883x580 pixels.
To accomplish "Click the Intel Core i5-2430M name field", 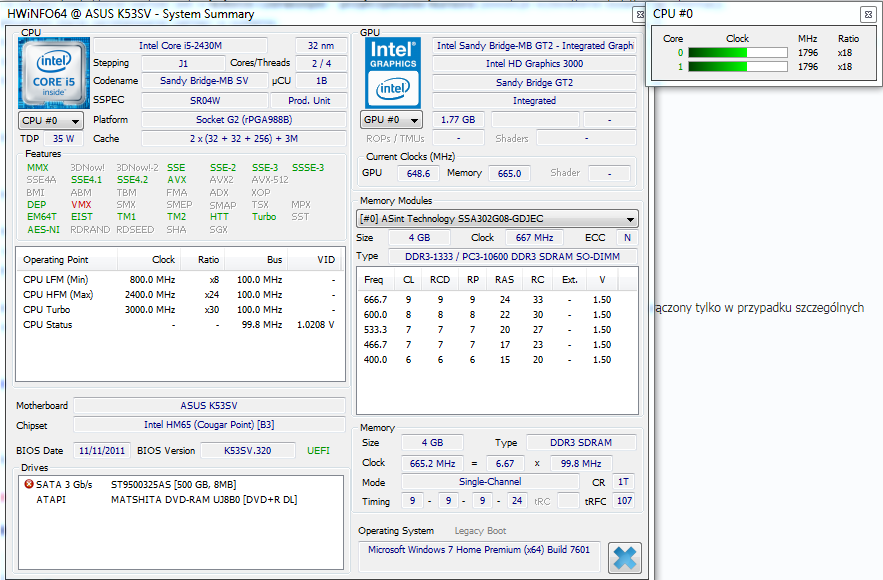I will pos(180,46).
